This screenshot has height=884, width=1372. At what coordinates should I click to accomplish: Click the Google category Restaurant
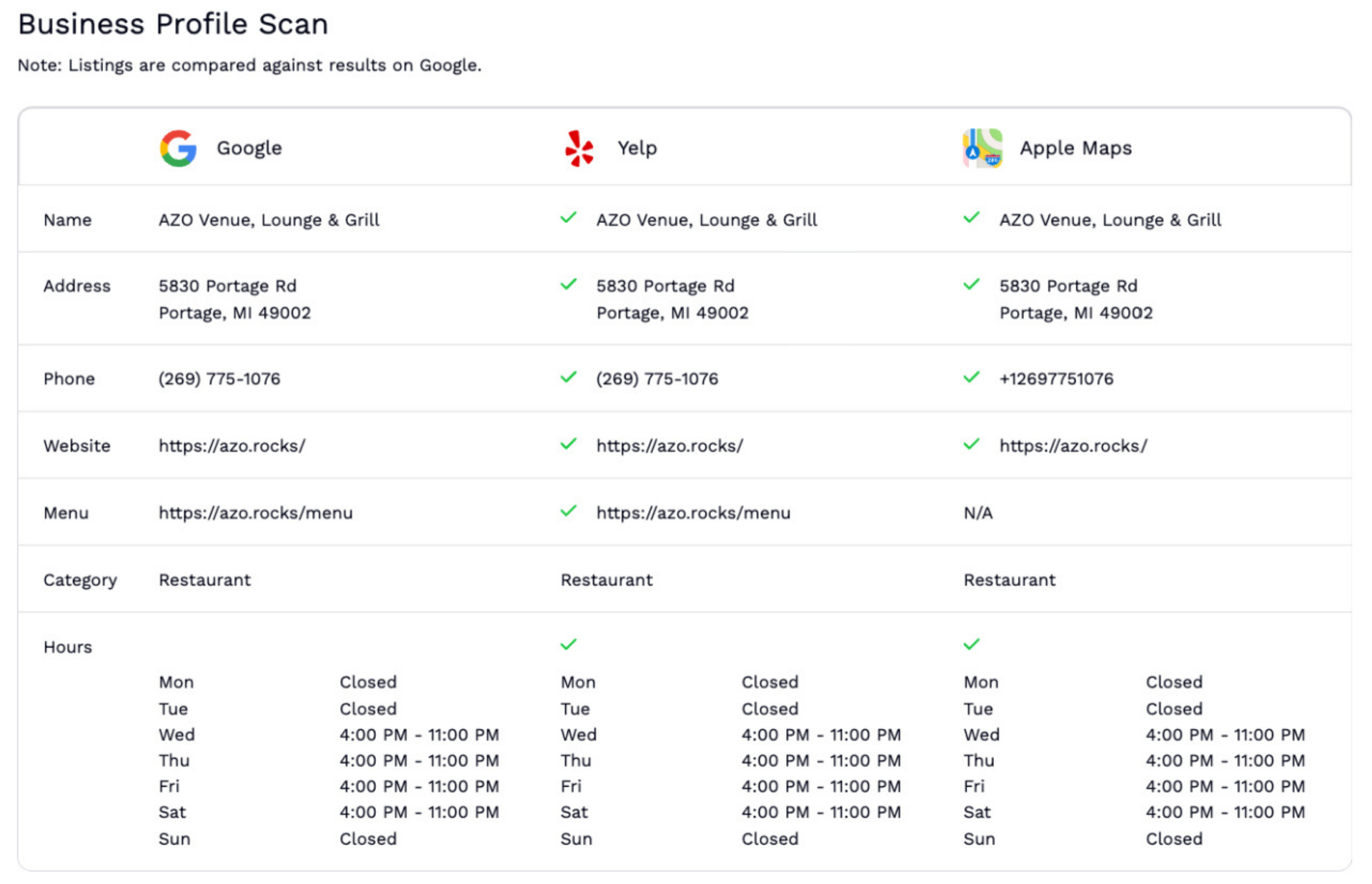(x=205, y=580)
